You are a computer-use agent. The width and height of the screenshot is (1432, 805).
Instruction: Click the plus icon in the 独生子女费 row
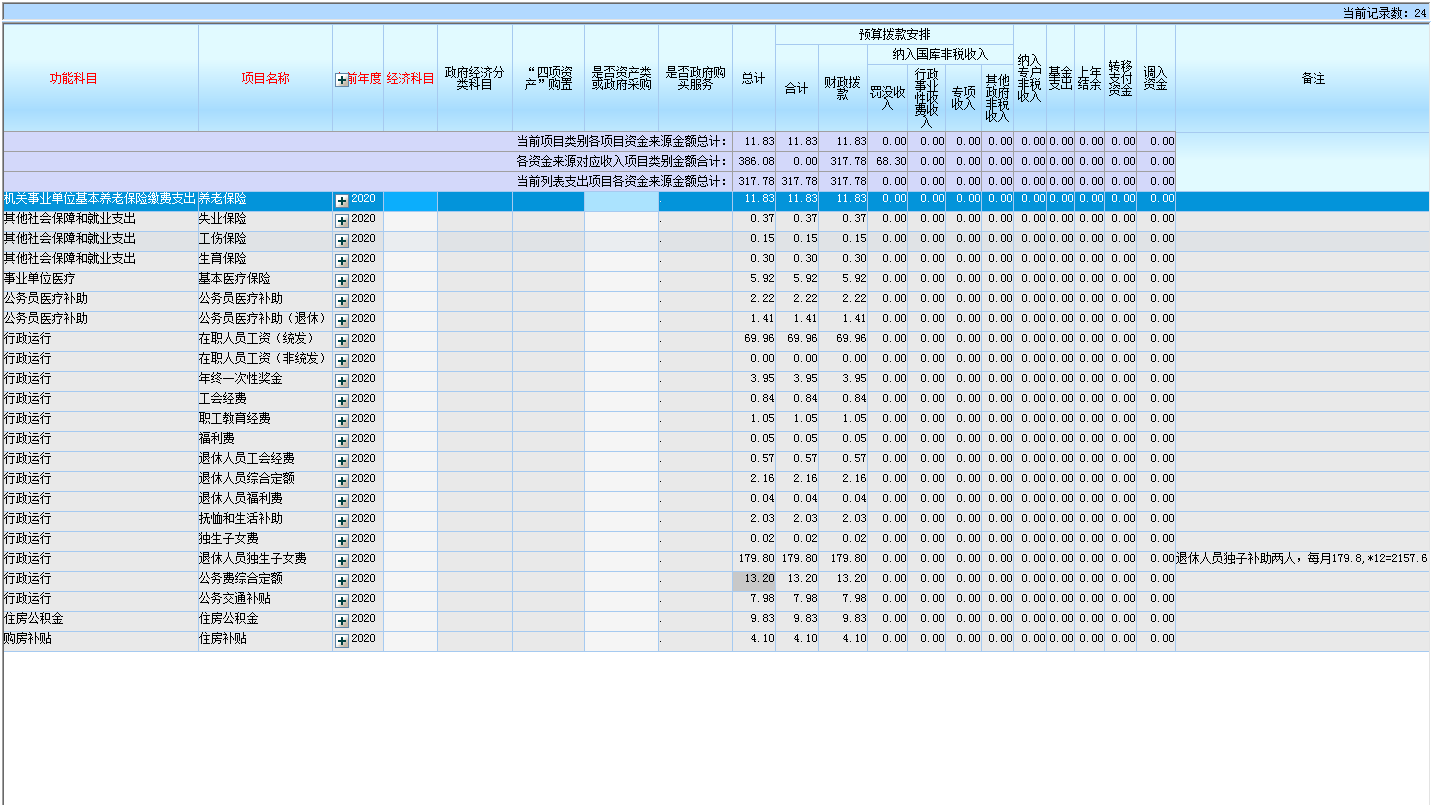click(x=342, y=541)
